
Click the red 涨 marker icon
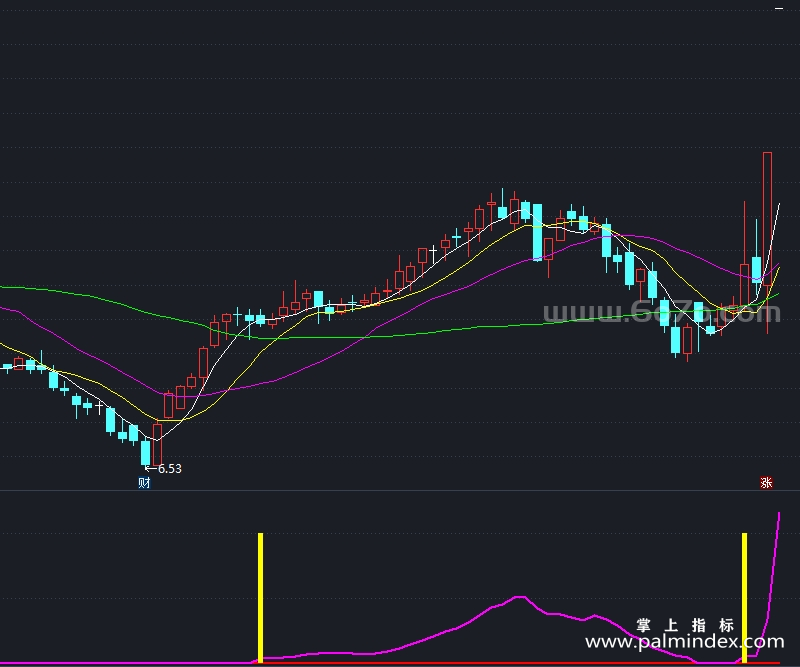click(x=766, y=482)
